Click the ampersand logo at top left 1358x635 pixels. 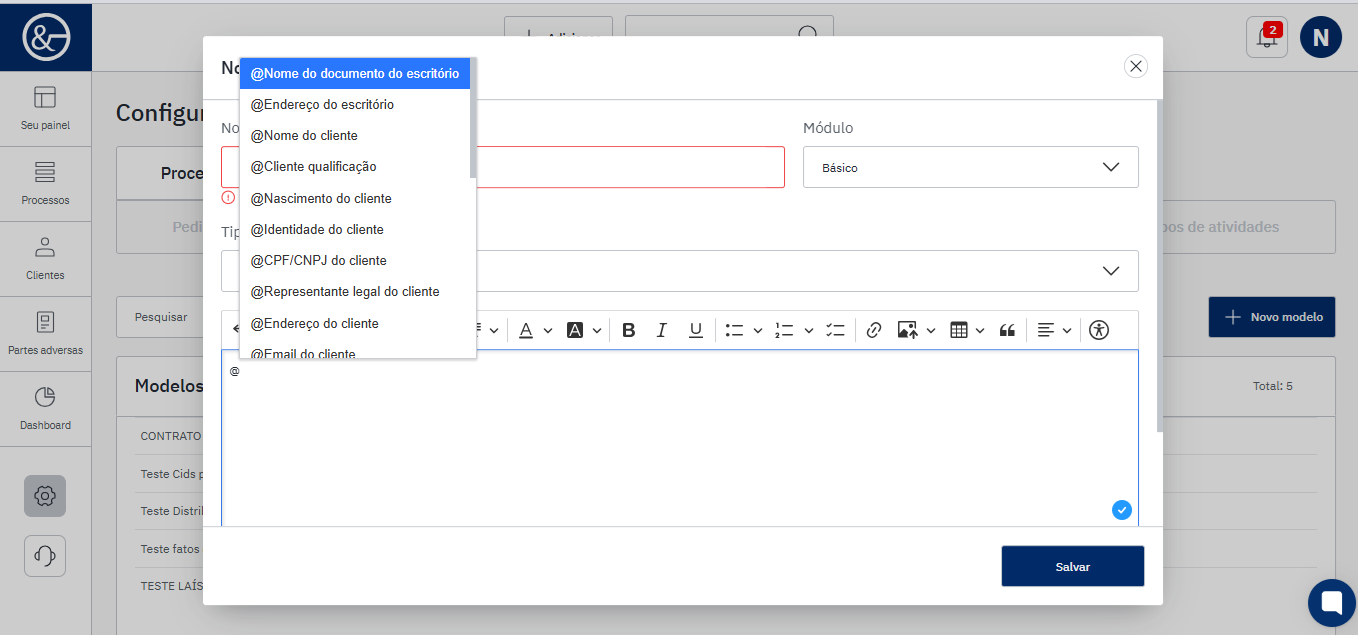tap(45, 36)
